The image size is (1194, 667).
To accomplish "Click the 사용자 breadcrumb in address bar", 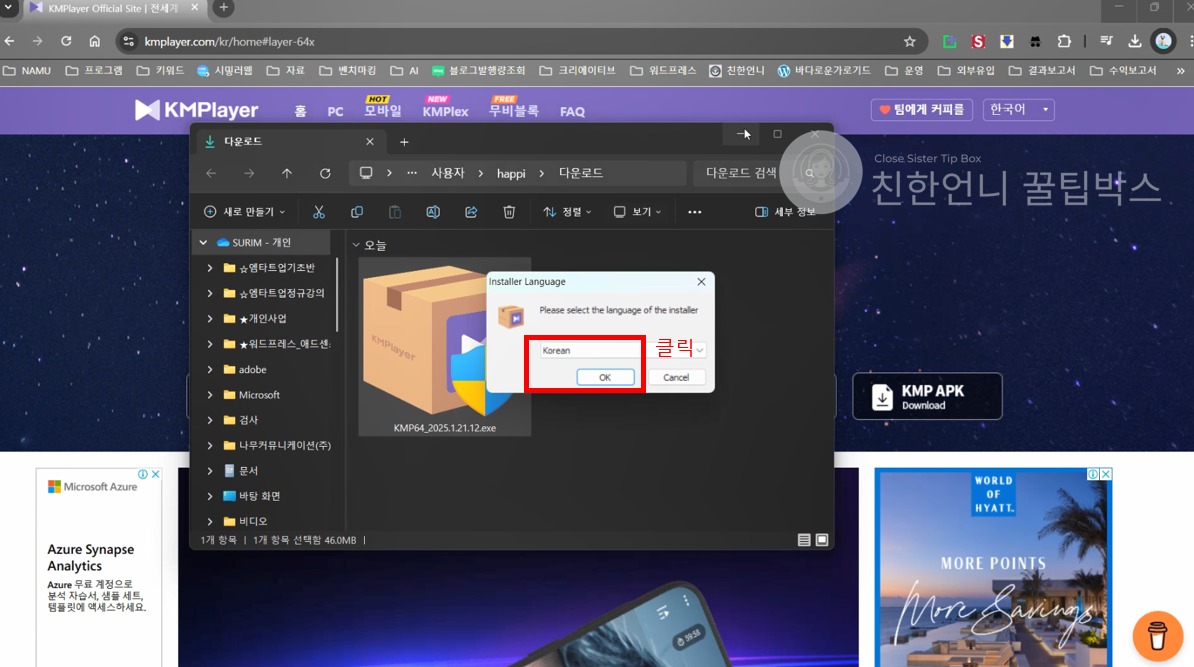I will coord(448,174).
